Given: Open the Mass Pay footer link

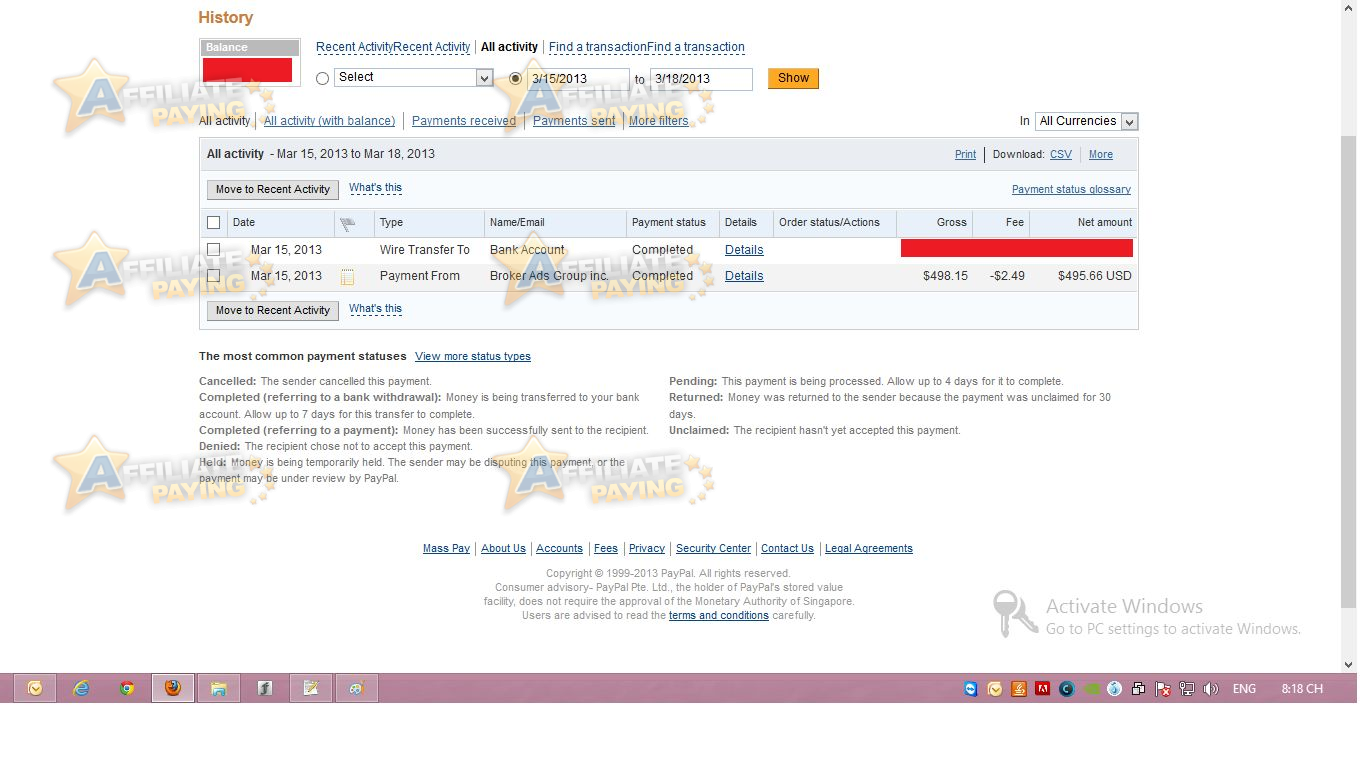Looking at the screenshot, I should point(446,549).
